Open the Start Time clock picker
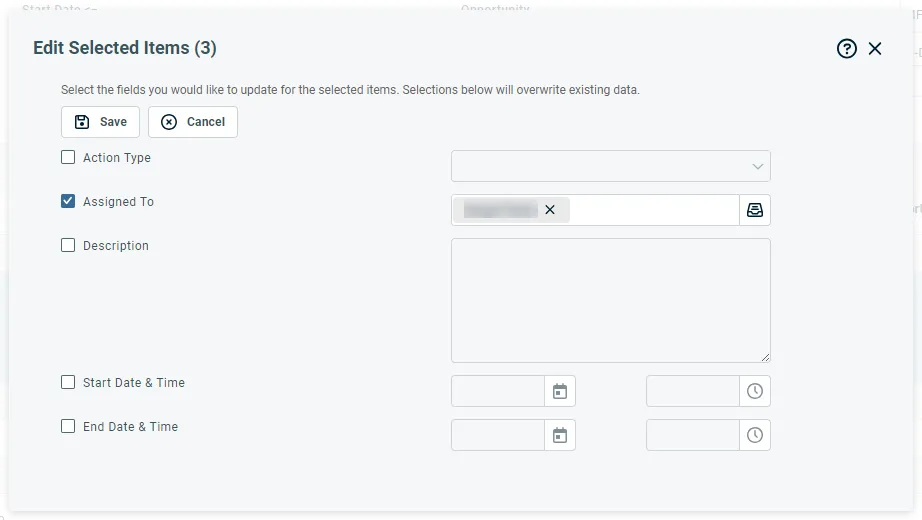Screen dimensions: 922x520 tap(755, 391)
